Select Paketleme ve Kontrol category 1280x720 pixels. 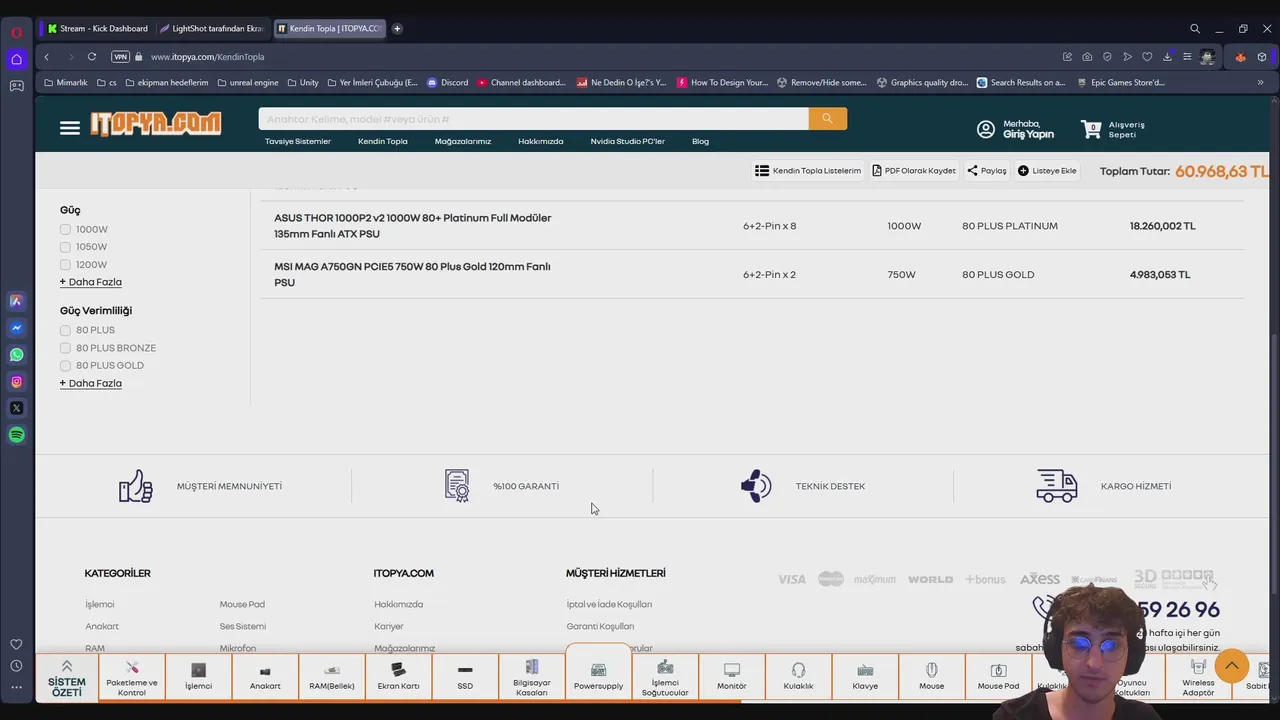tap(132, 677)
